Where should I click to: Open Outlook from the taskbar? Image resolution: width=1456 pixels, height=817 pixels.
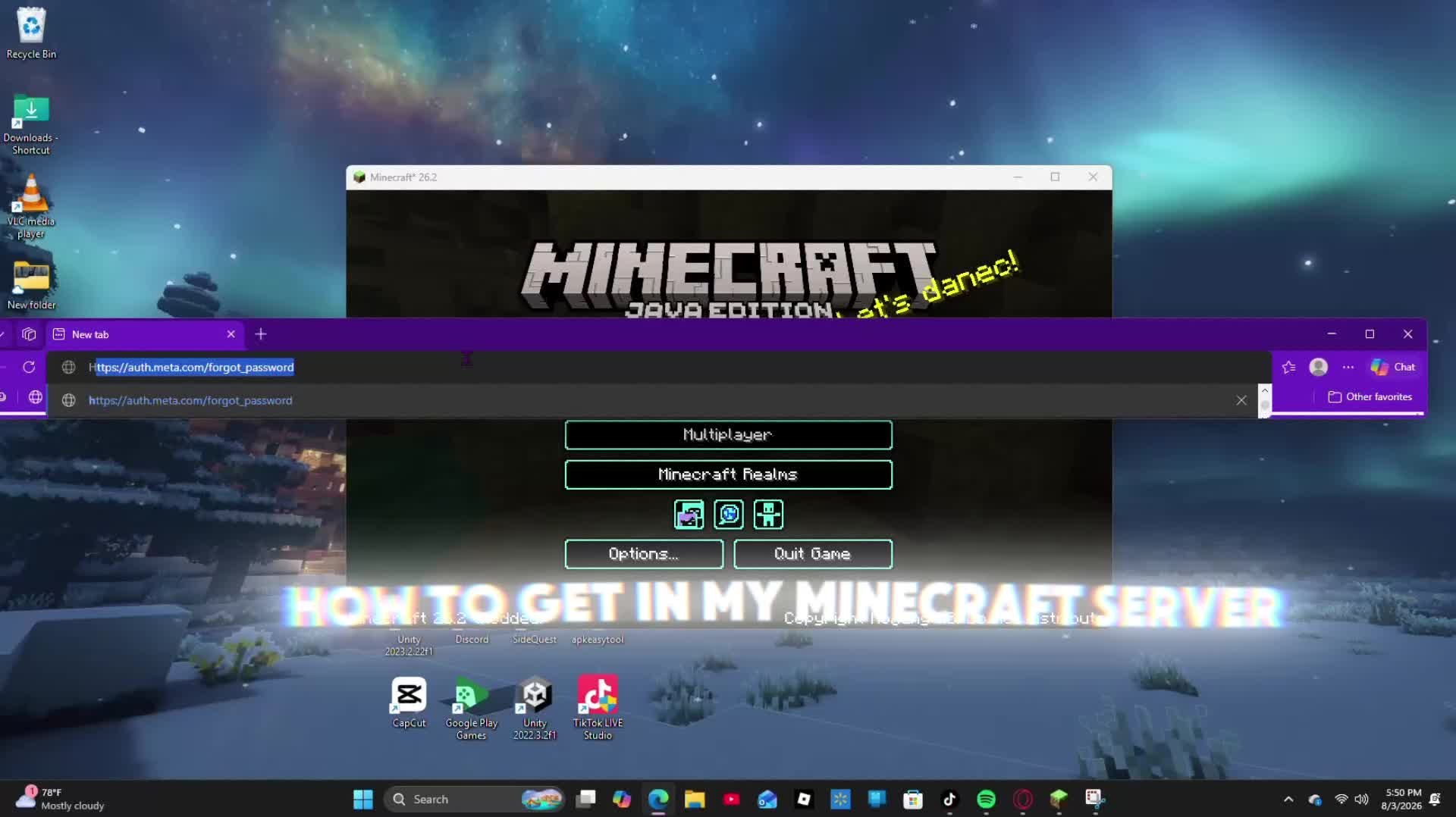coord(767,799)
